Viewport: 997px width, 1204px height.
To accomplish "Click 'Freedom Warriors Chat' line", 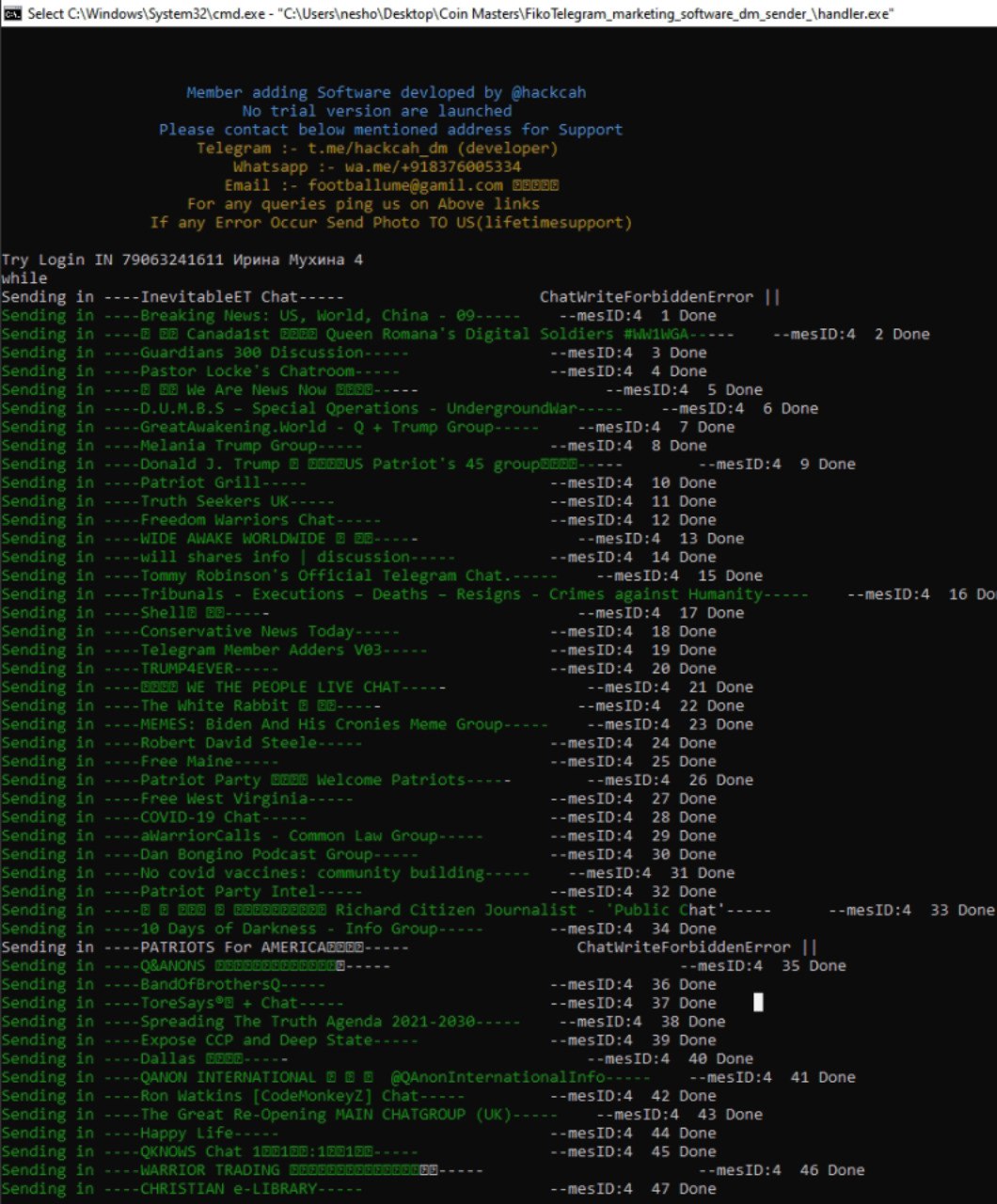I will coord(358,520).
